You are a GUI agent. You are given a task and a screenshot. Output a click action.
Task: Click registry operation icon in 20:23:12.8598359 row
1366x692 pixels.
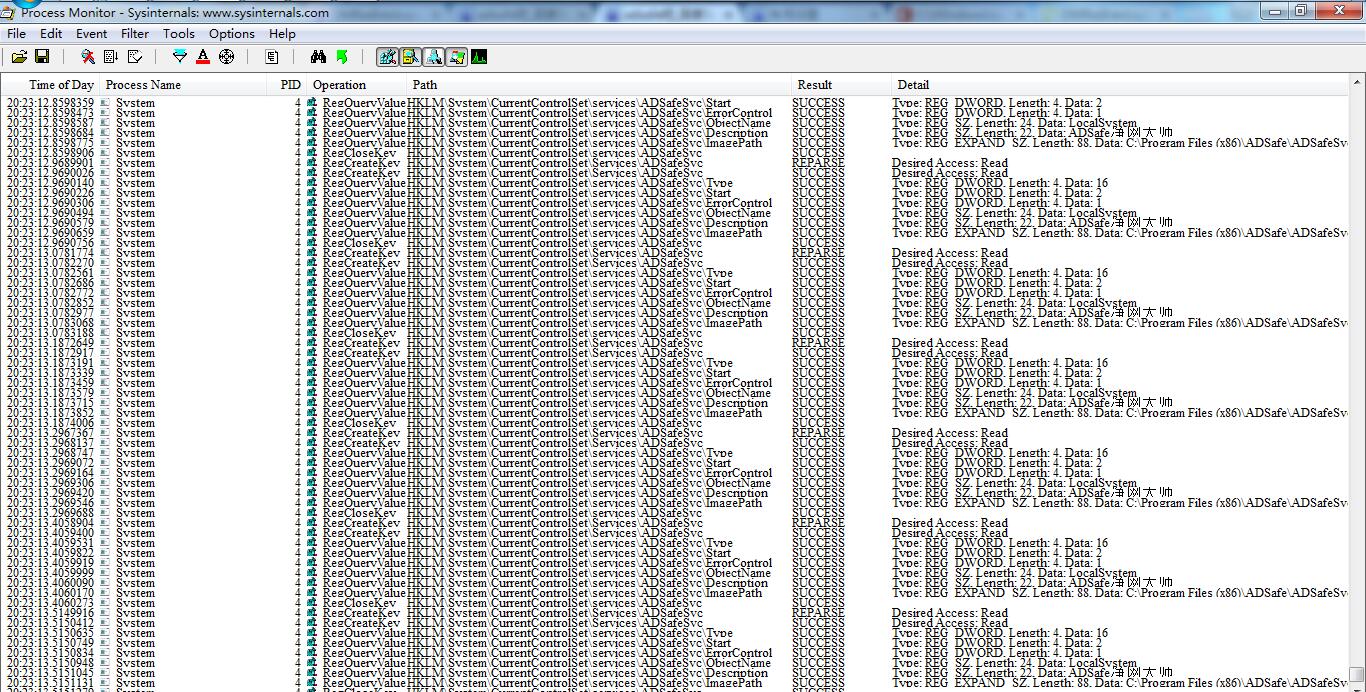(312, 103)
